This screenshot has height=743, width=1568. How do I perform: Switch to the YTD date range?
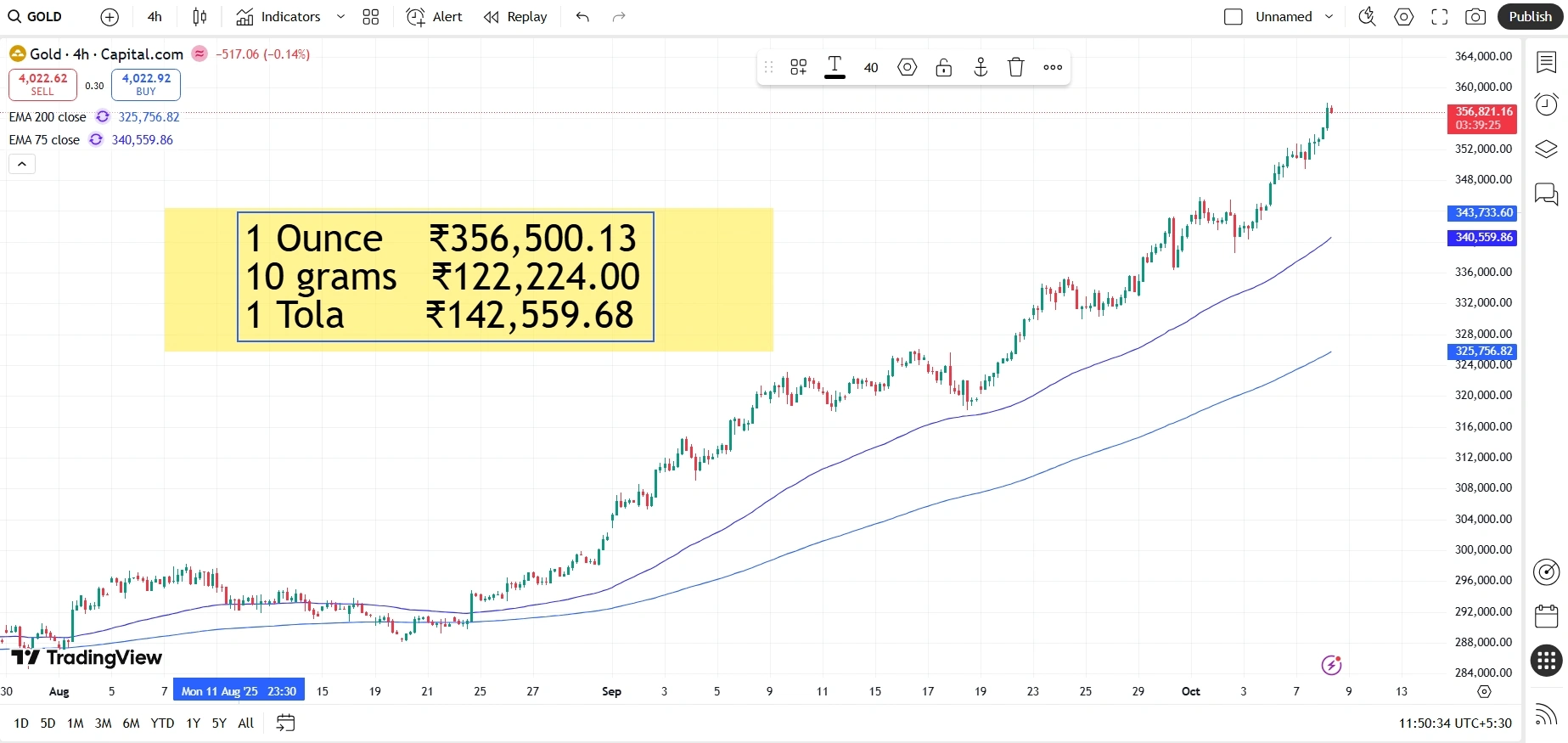point(162,723)
